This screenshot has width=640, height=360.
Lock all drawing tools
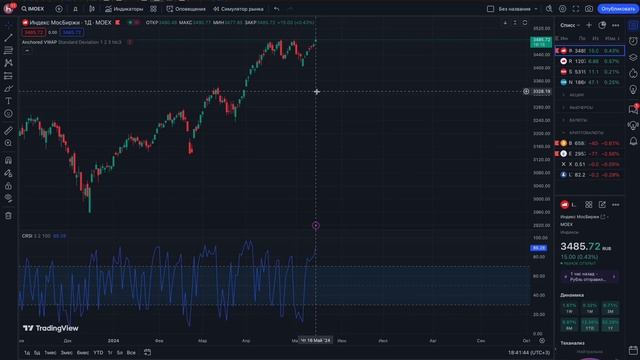coord(8,186)
